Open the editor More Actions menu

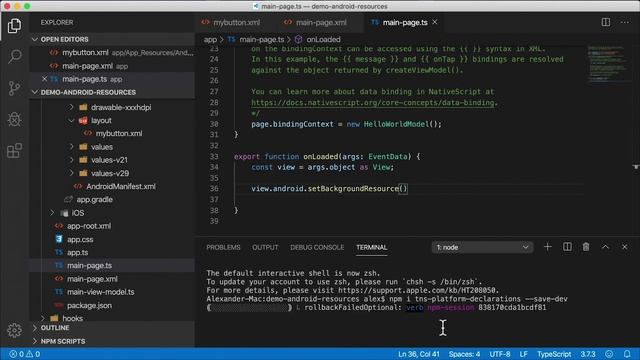pyautogui.click(x=625, y=22)
